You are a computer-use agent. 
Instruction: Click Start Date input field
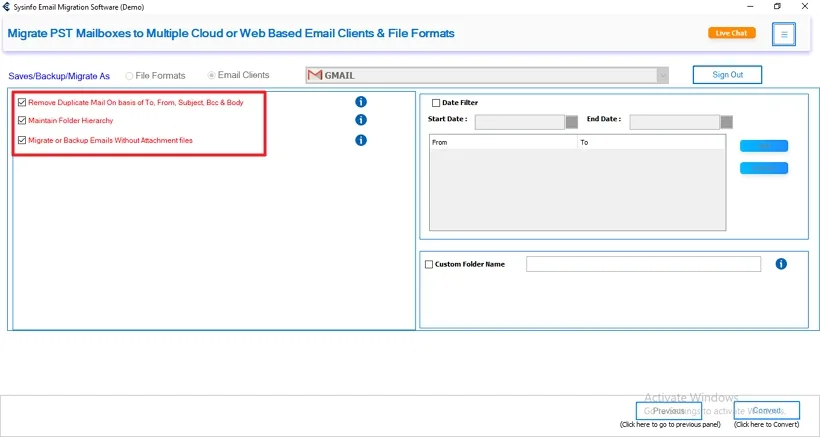(x=520, y=122)
